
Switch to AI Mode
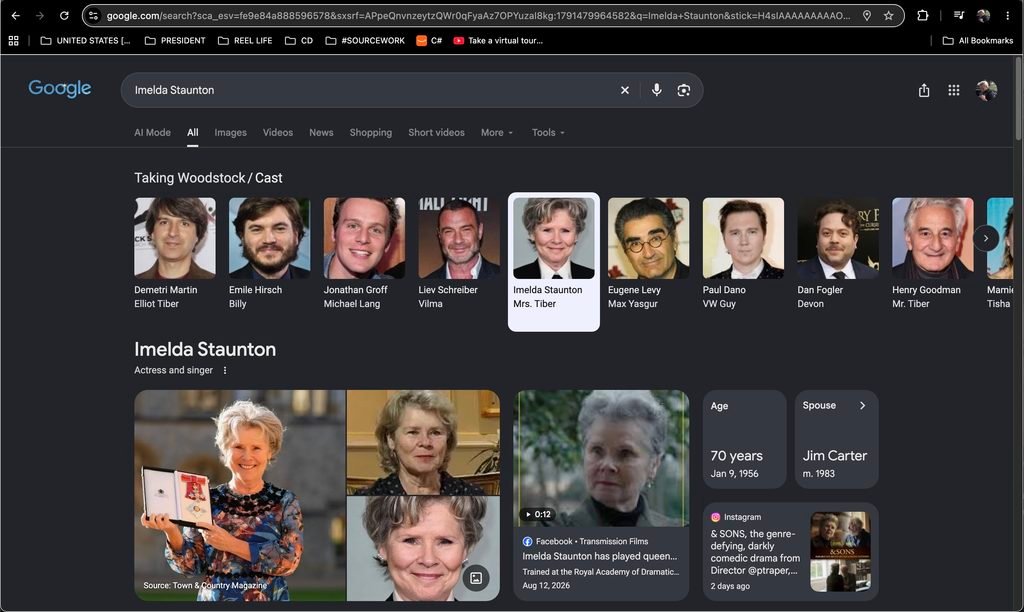click(x=152, y=133)
